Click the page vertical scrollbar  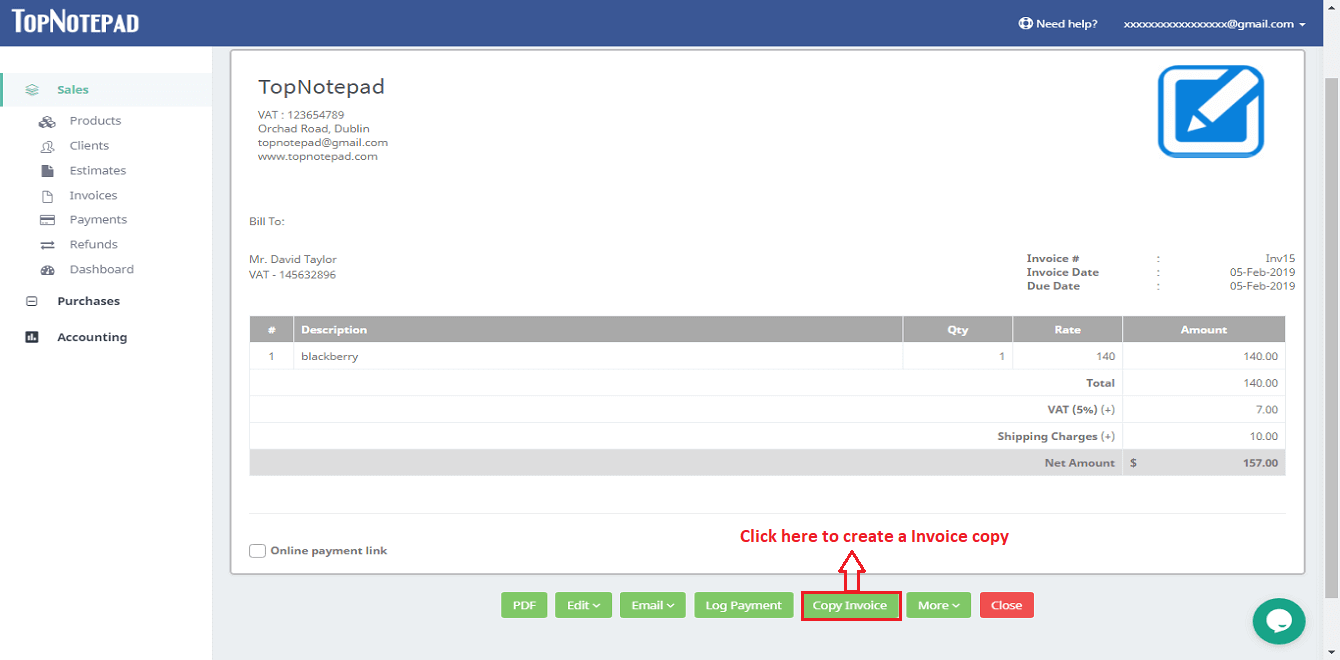[x=1331, y=340]
